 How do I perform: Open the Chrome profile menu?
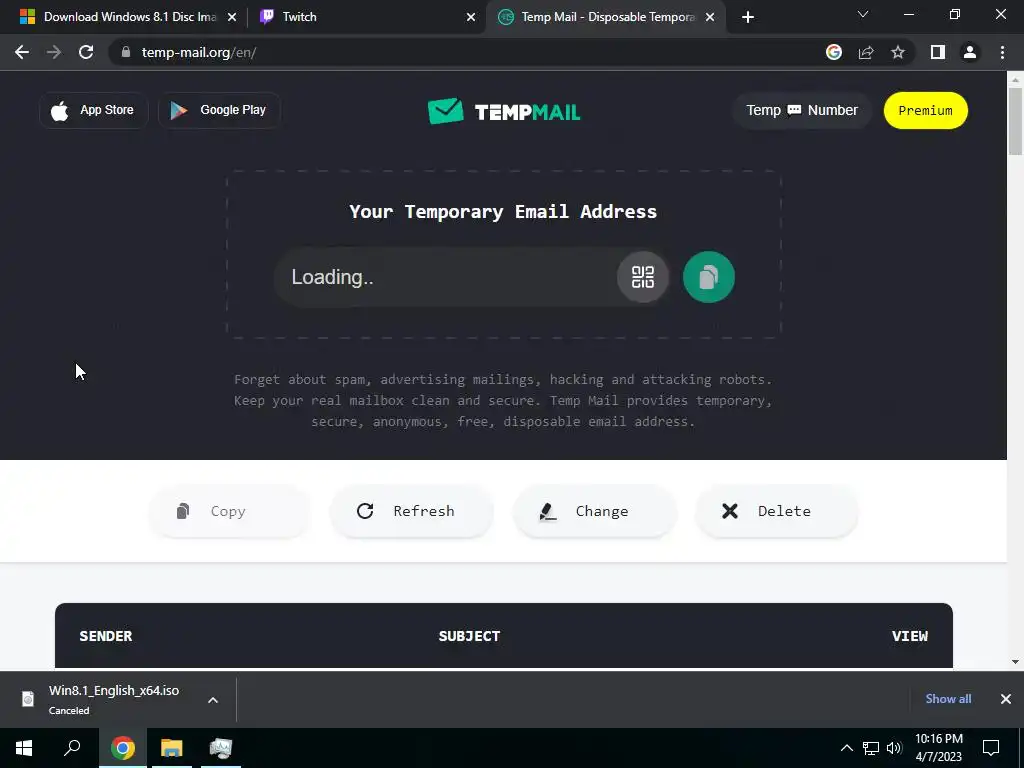(x=970, y=52)
